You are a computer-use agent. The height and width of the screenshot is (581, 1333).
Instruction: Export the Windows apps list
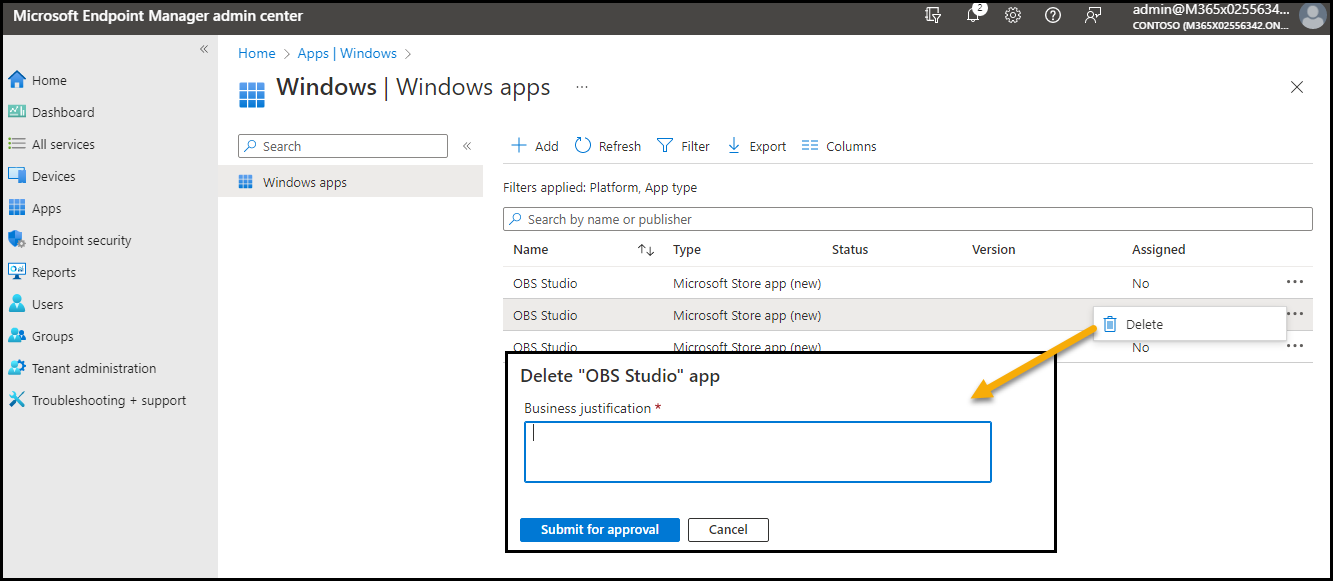(756, 146)
